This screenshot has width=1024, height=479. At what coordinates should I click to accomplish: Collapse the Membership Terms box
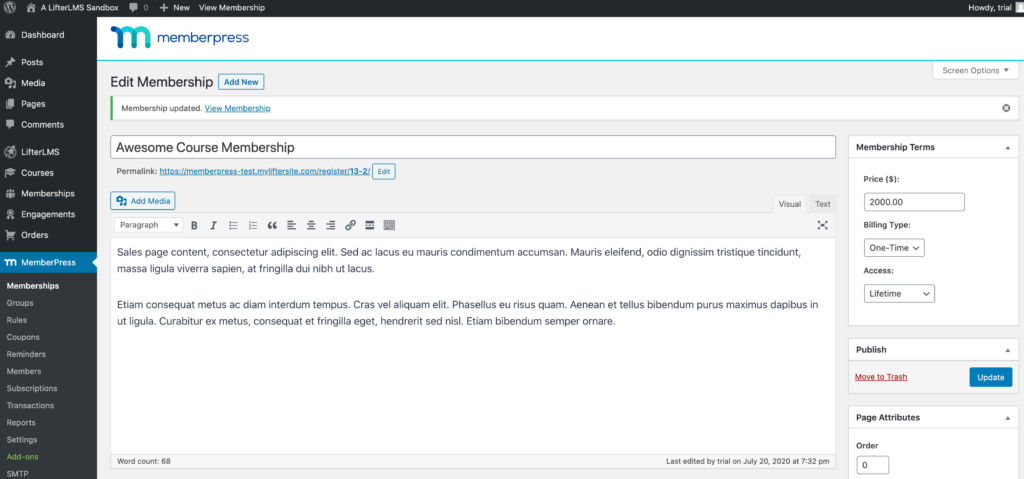click(x=1008, y=148)
